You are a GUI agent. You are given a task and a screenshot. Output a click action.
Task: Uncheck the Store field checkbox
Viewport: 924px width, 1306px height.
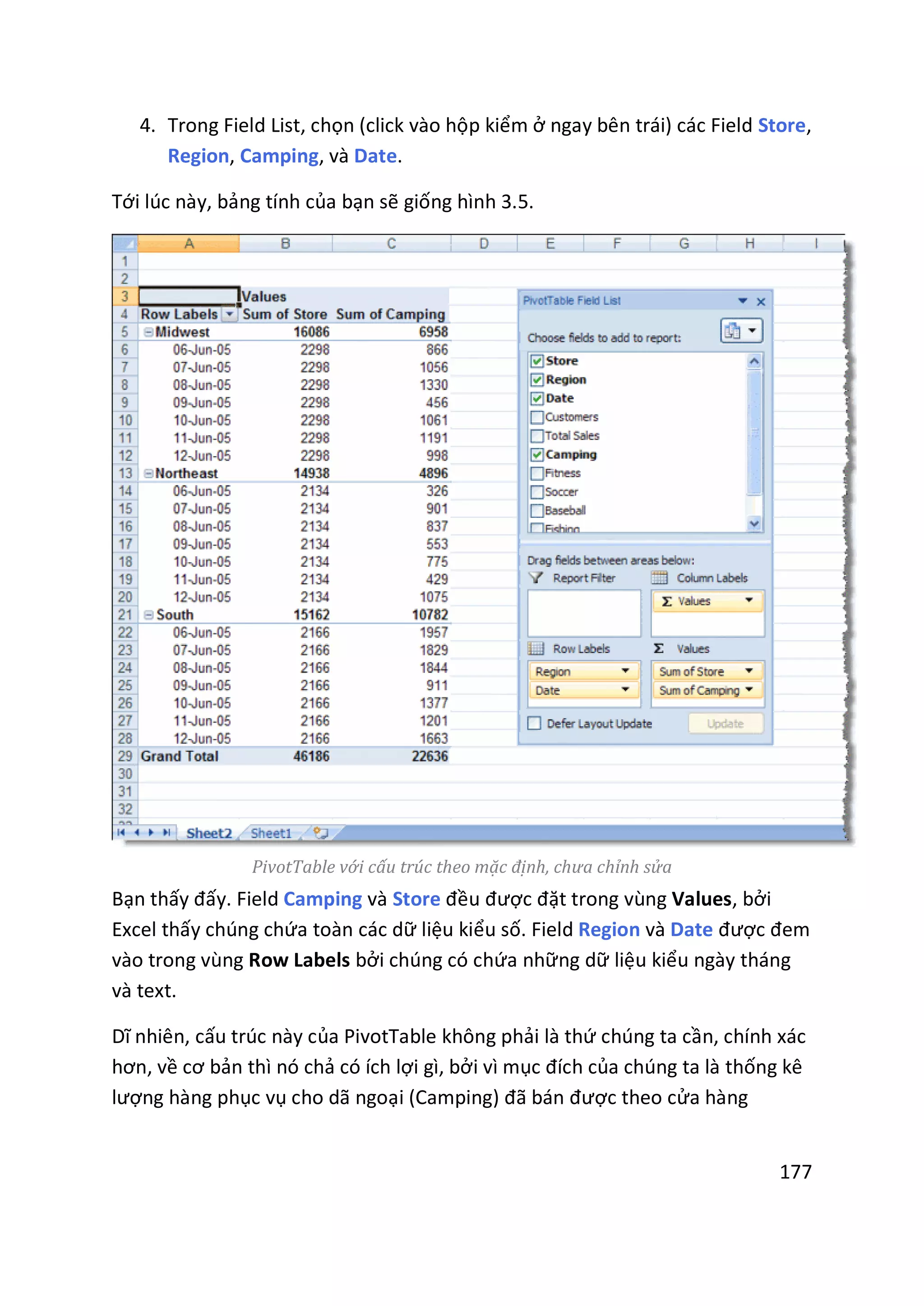pos(536,361)
